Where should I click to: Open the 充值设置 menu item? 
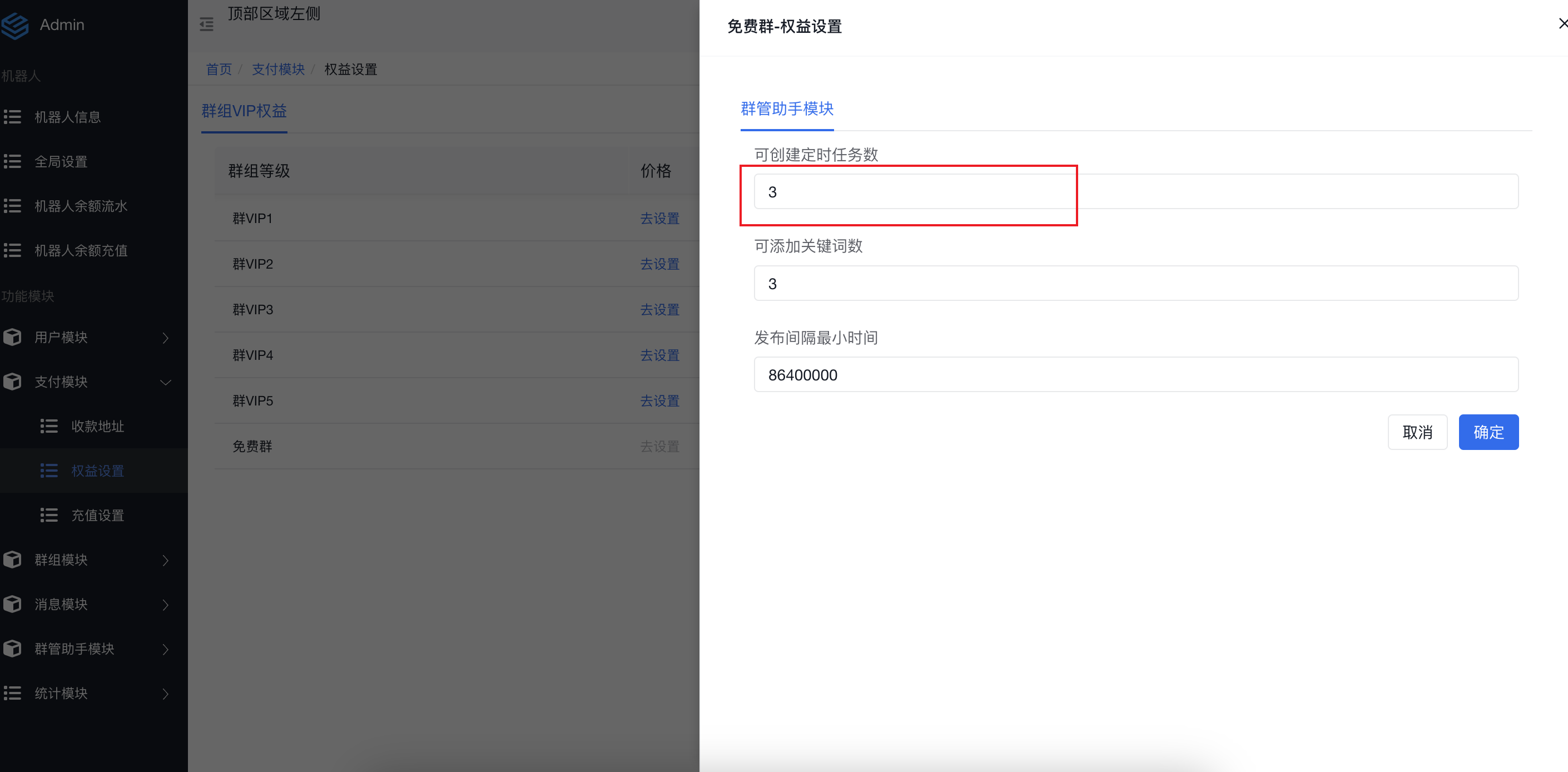click(x=97, y=515)
